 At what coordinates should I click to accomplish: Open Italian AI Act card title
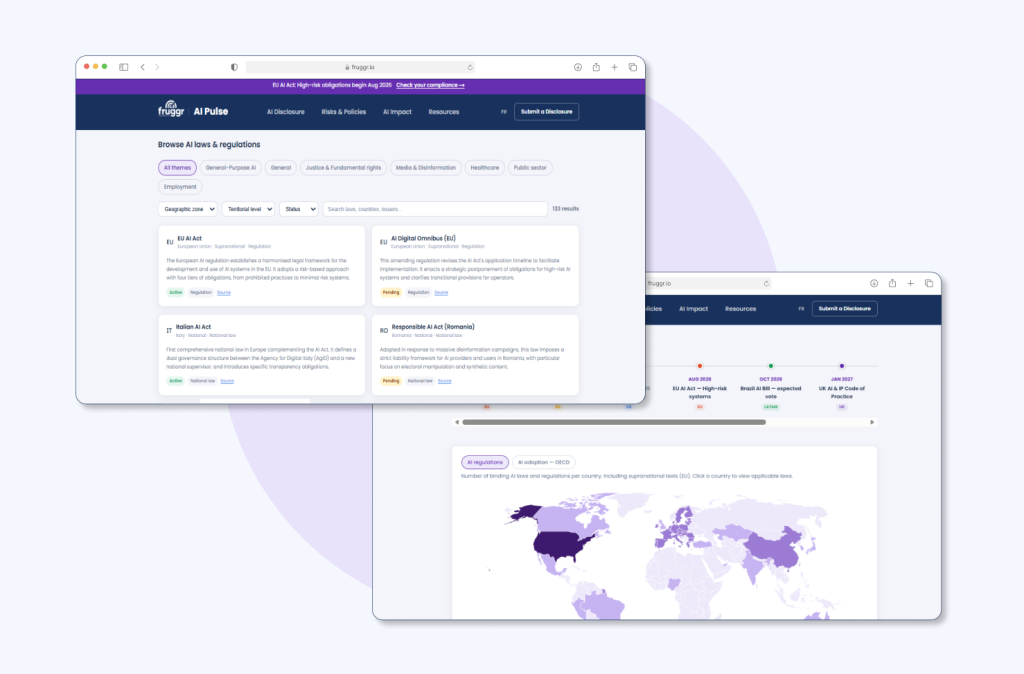193,327
